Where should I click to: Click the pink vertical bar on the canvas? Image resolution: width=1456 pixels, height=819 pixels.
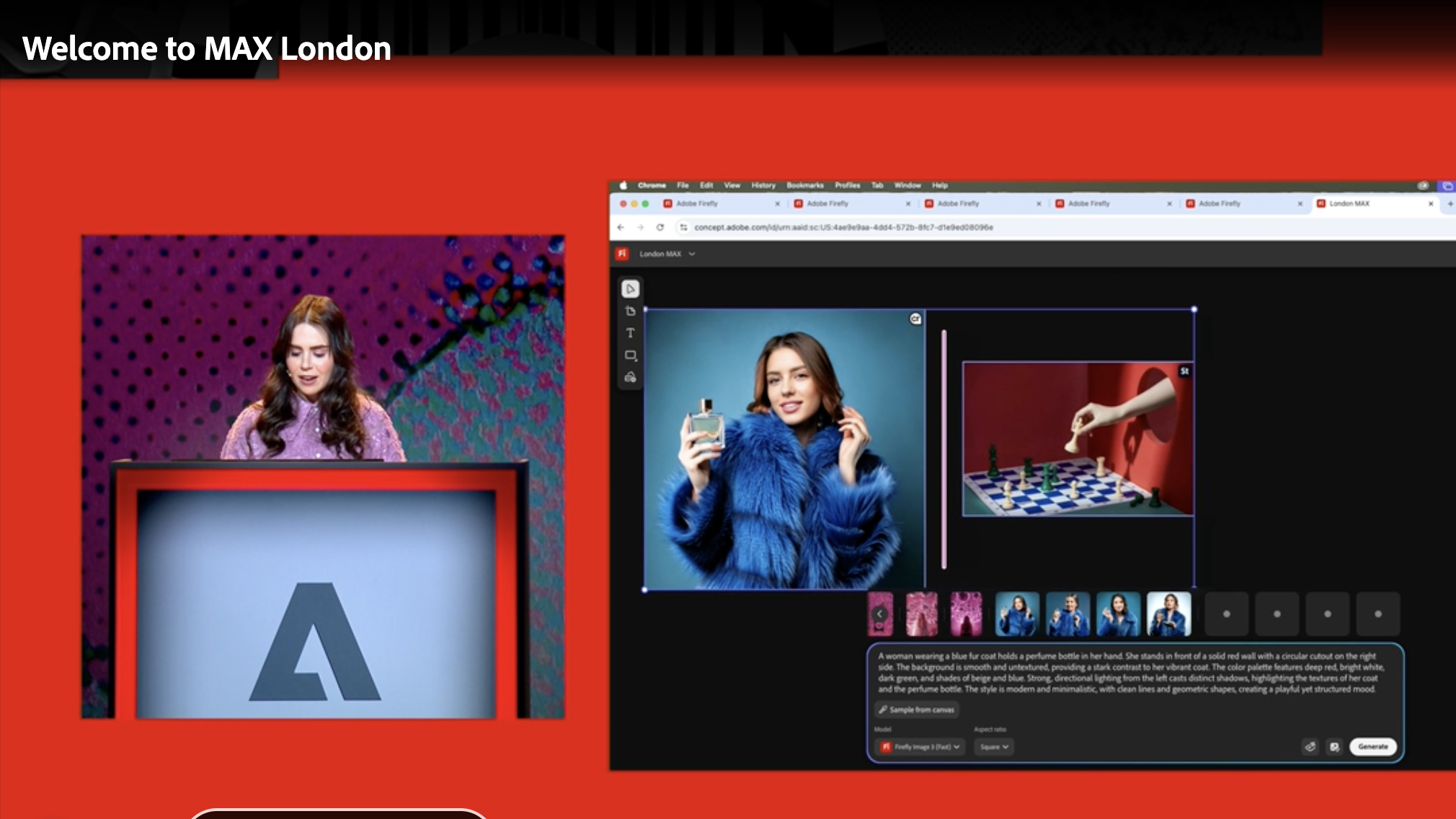(944, 449)
